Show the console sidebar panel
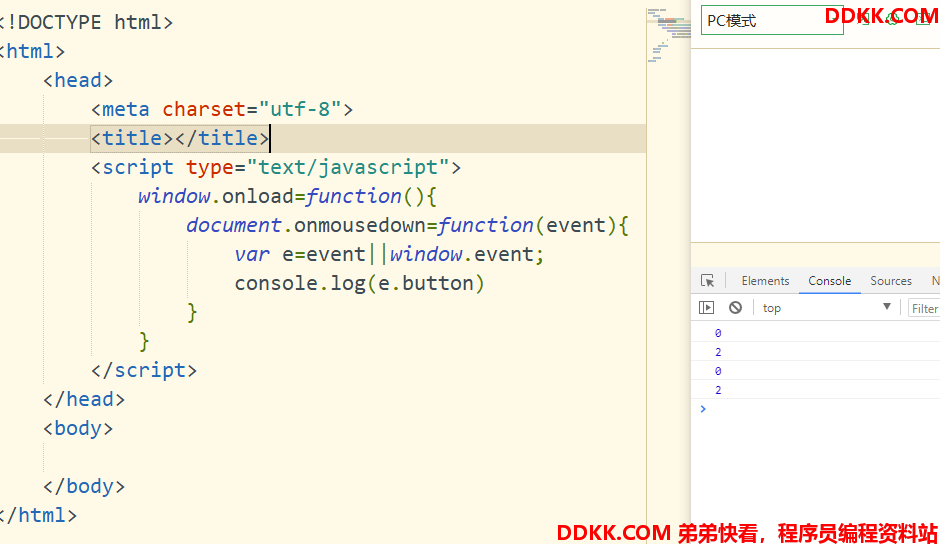The image size is (940, 544). 707,308
